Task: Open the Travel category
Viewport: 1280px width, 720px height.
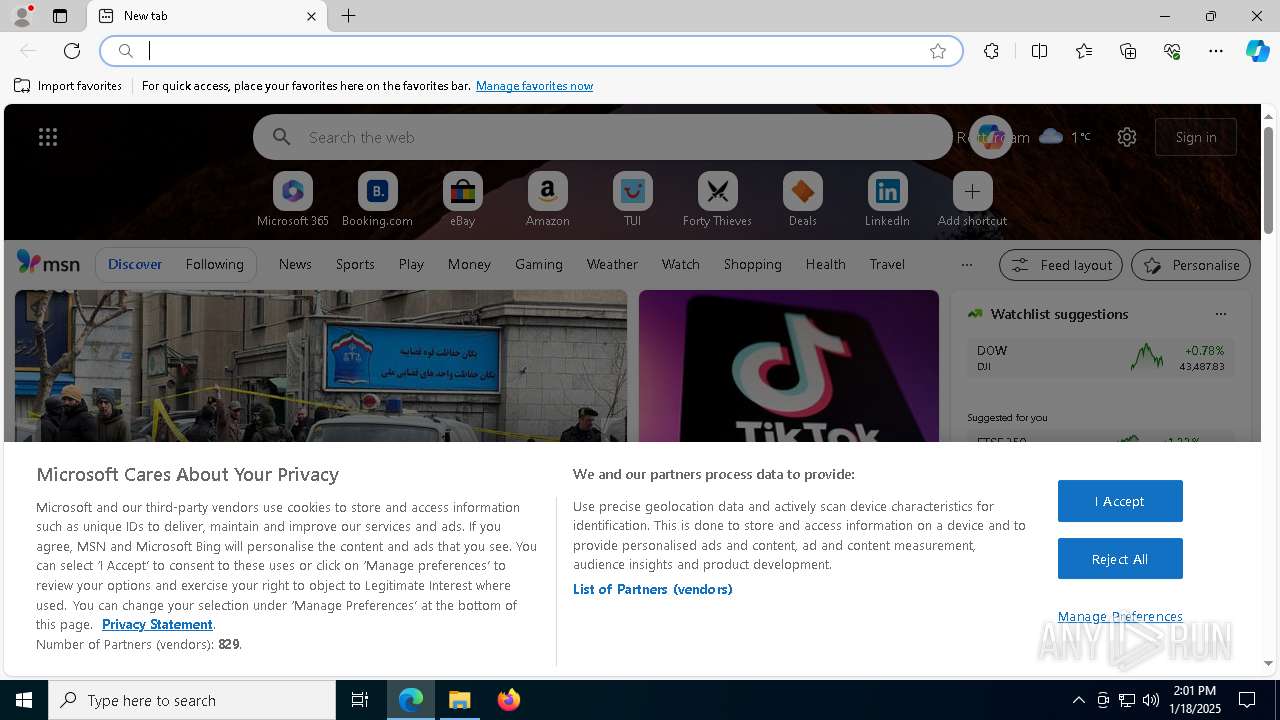Action: [887, 264]
